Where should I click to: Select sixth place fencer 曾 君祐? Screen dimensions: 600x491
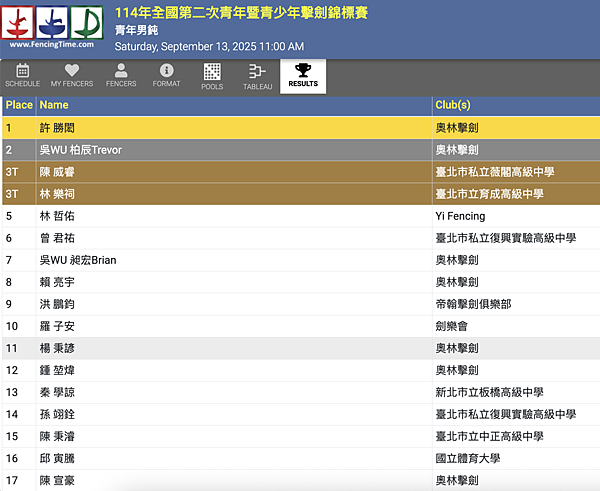click(57, 238)
